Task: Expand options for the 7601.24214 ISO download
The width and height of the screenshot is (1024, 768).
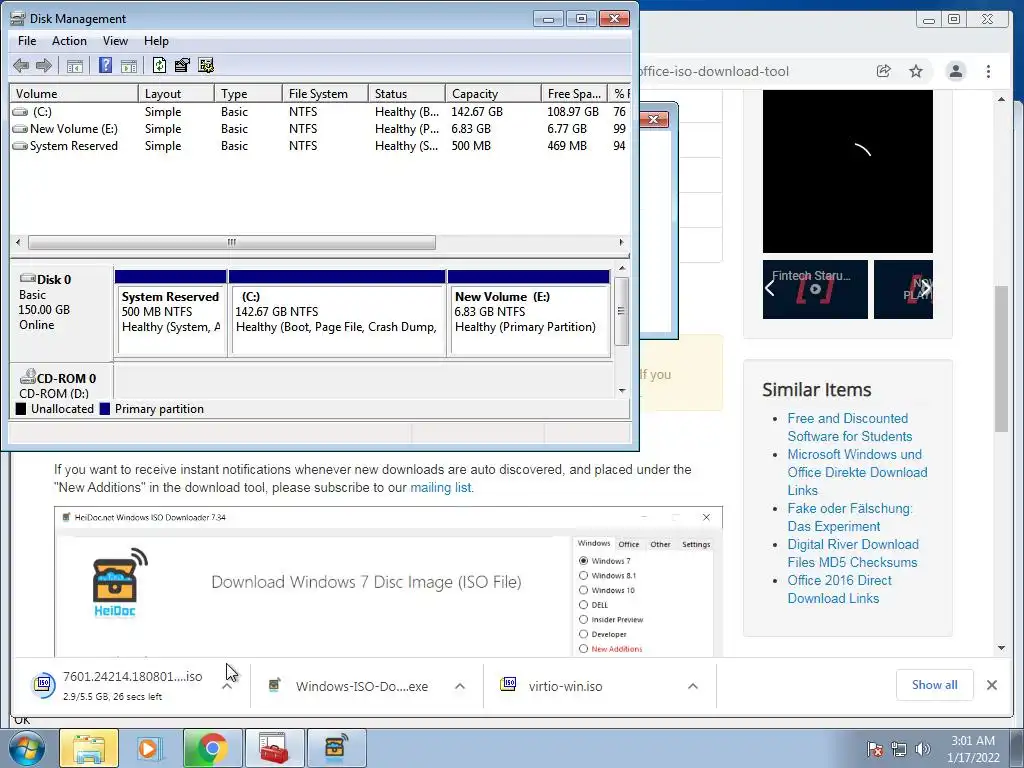Action: pyautogui.click(x=227, y=686)
